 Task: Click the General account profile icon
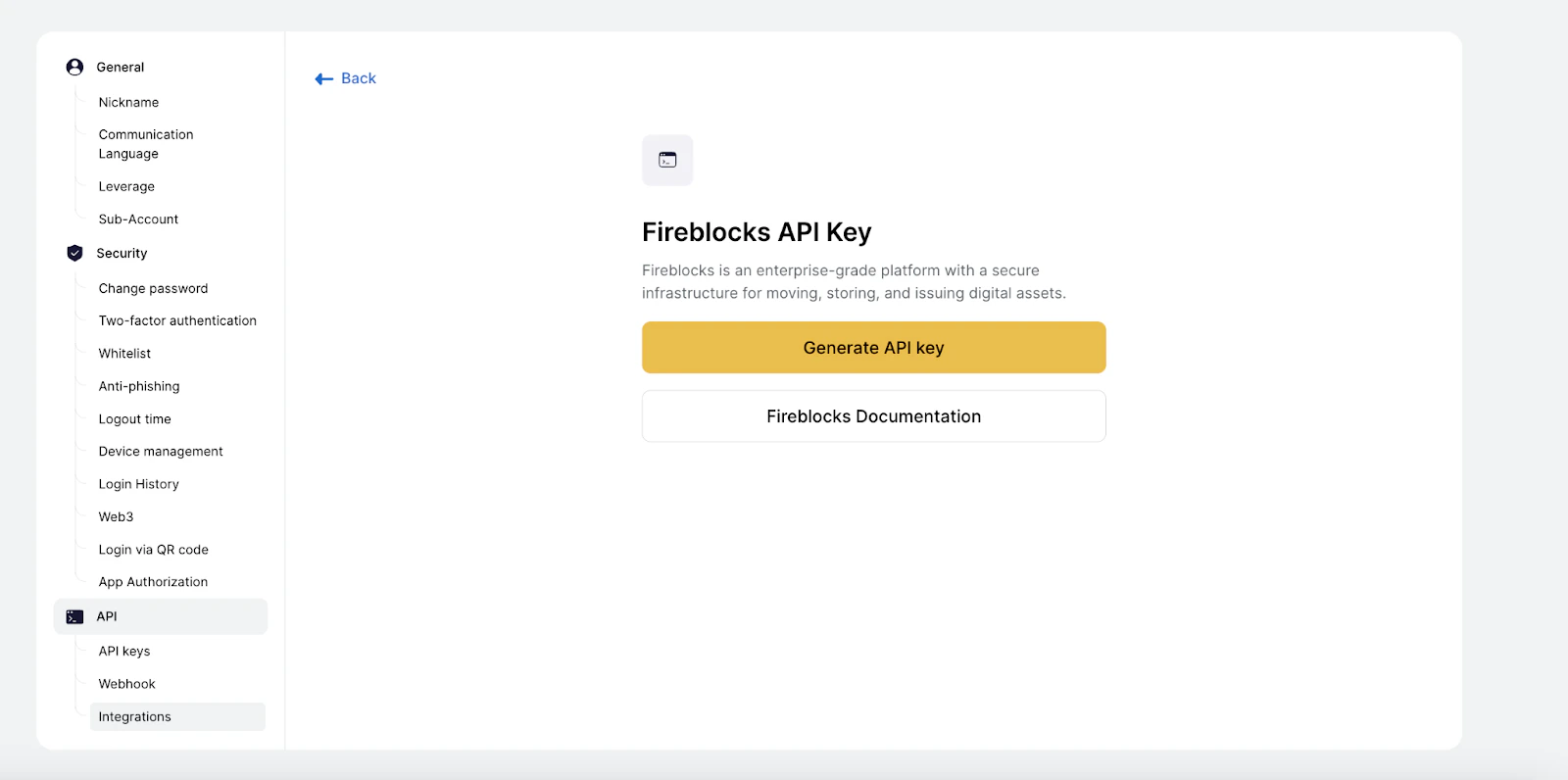(x=74, y=67)
